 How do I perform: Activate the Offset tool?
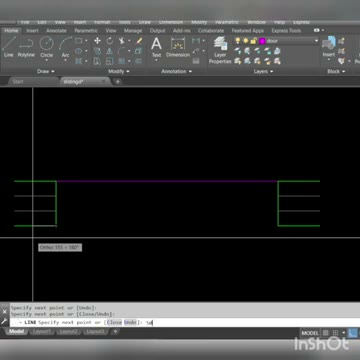pos(139,61)
